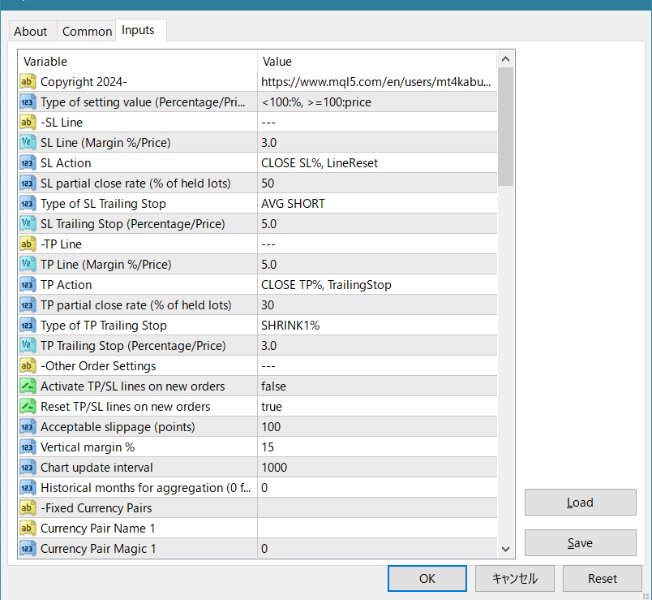Select the 'Reset TP/SL lines on new orders' row label

(125, 407)
